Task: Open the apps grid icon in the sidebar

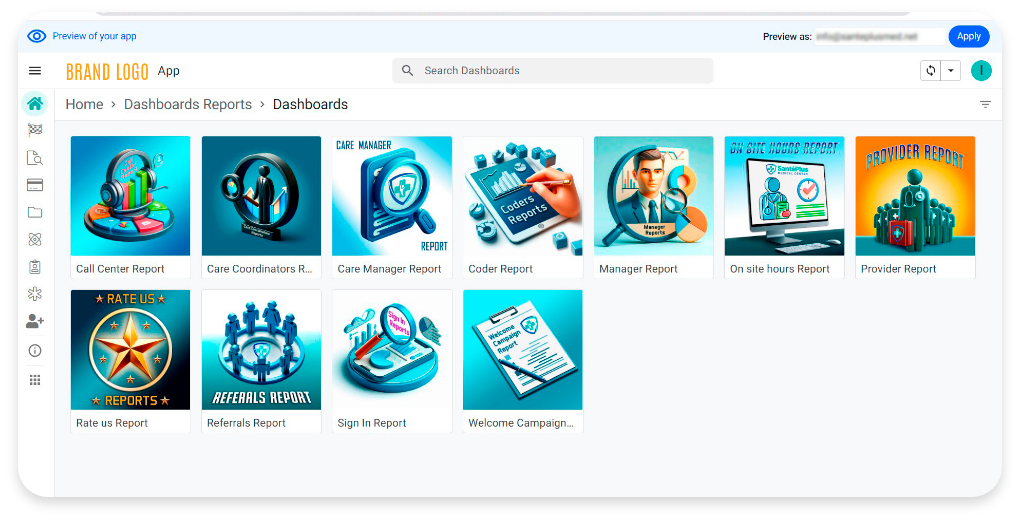Action: [x=35, y=380]
